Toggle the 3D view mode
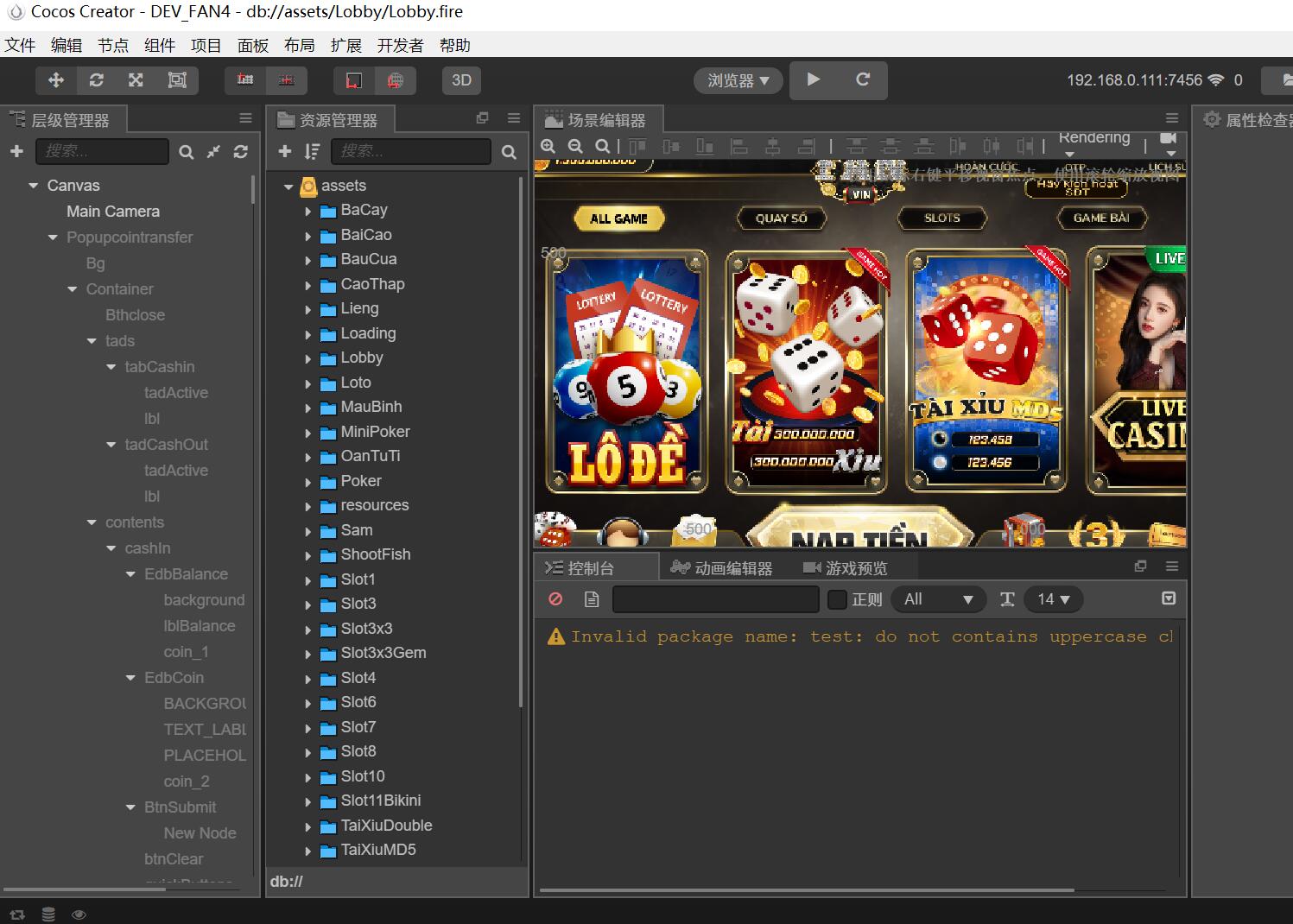The image size is (1293, 924). [x=461, y=80]
